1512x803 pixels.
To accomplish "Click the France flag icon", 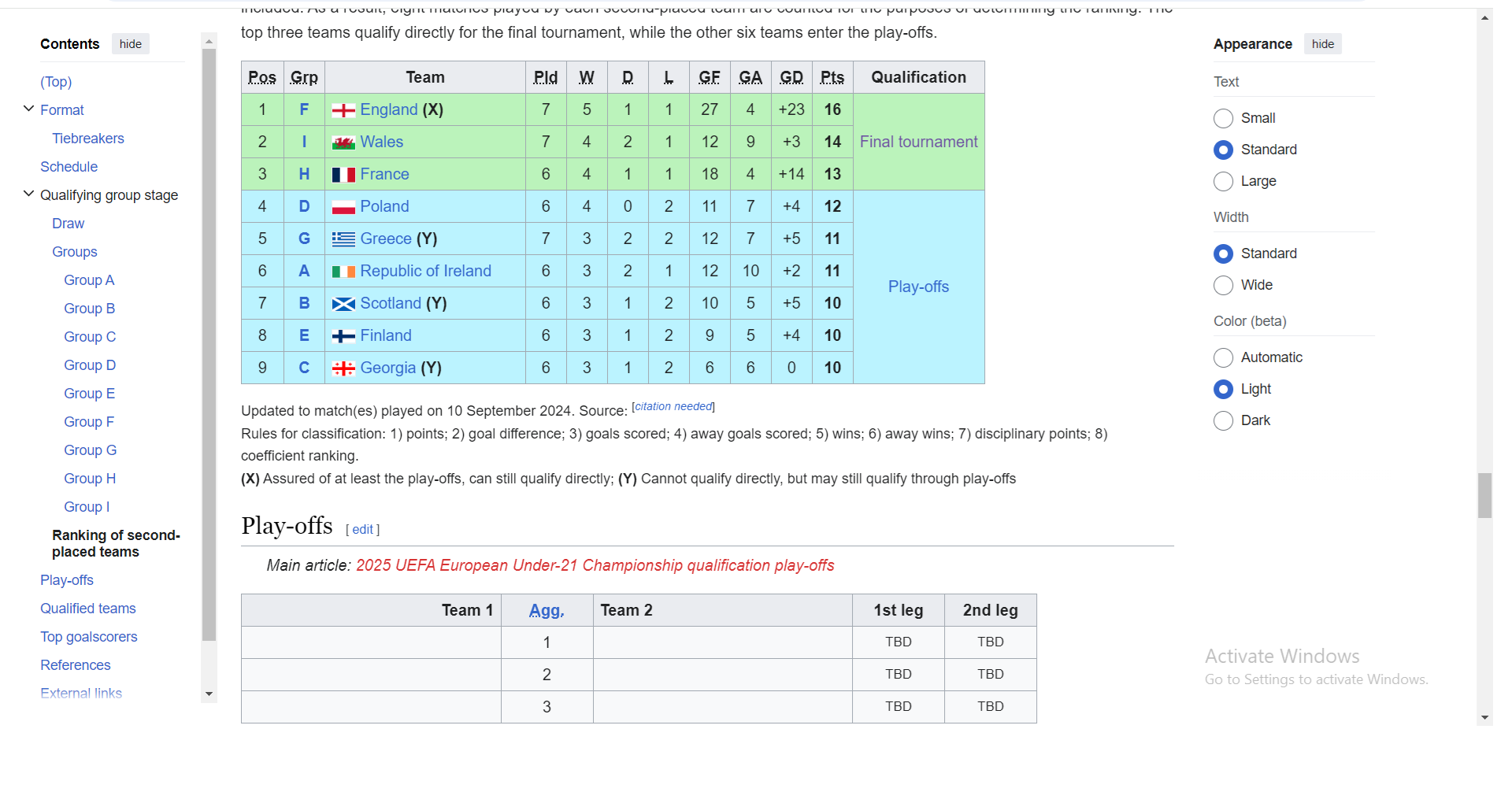I will pyautogui.click(x=343, y=175).
